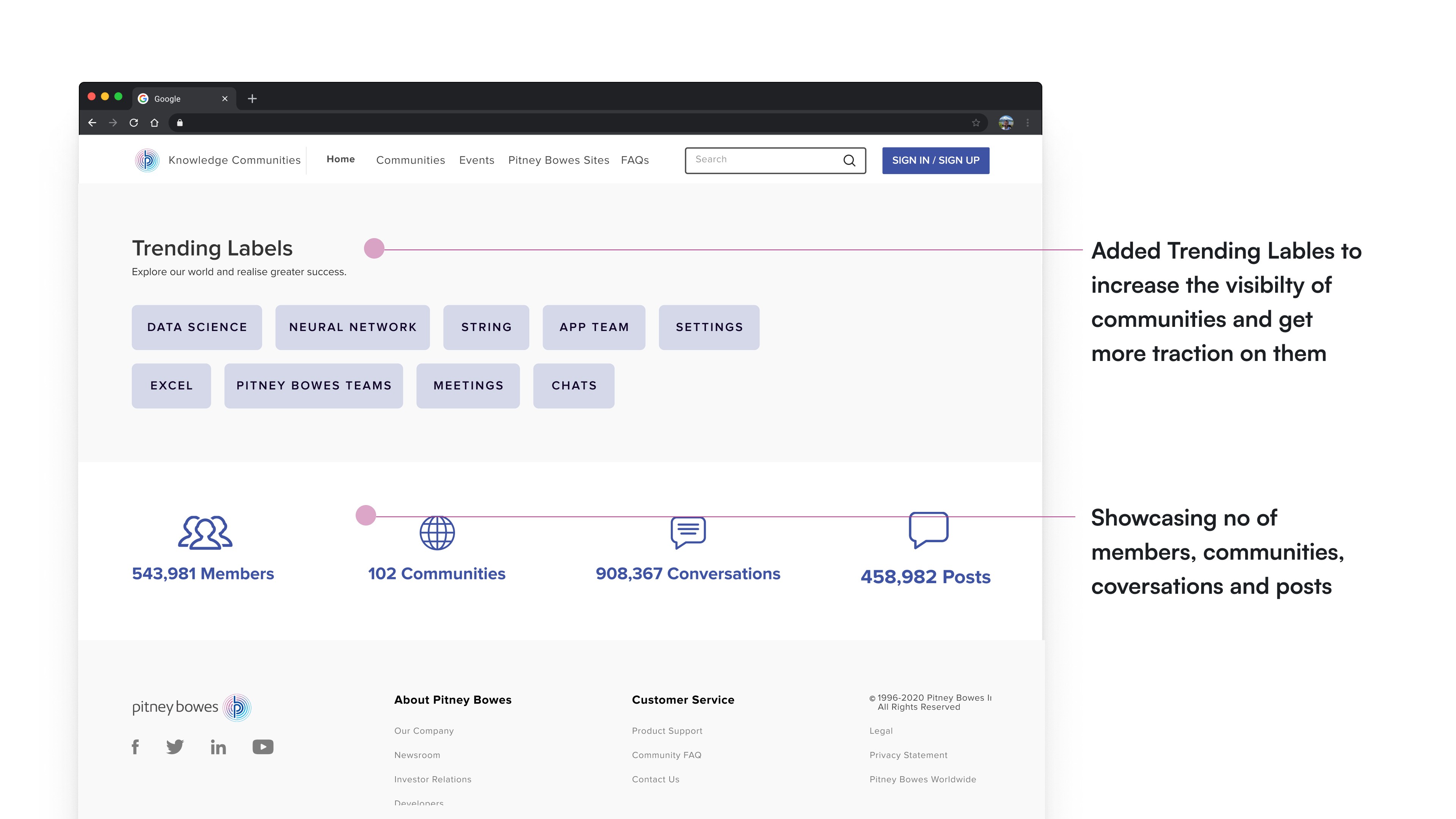Click the communities globe icon
Screen dimensions: 1456x819
tap(437, 532)
